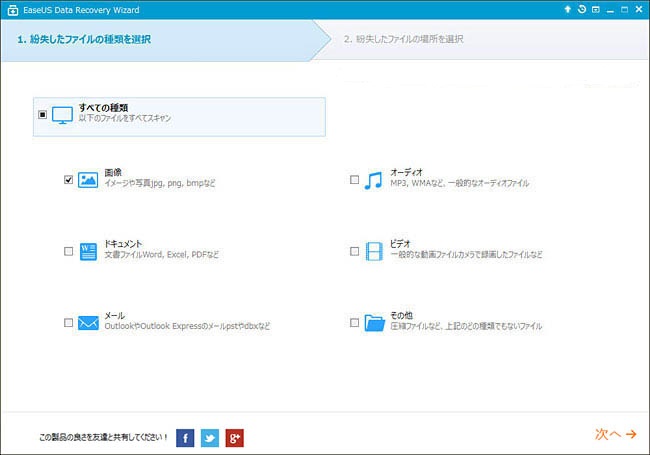
Task: Uncheck the 画像 checkbox
Action: point(68,179)
